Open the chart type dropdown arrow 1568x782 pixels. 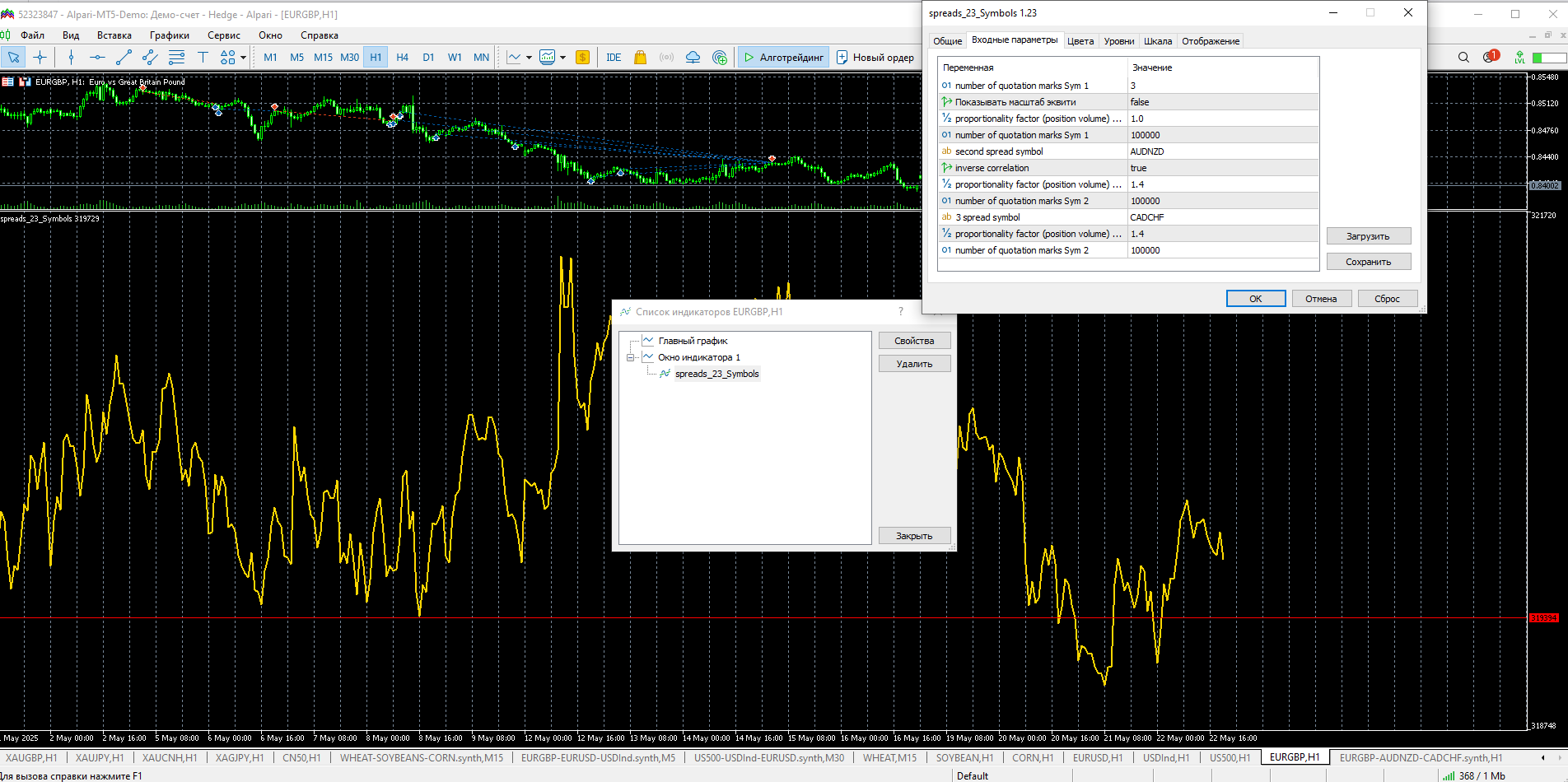(529, 58)
